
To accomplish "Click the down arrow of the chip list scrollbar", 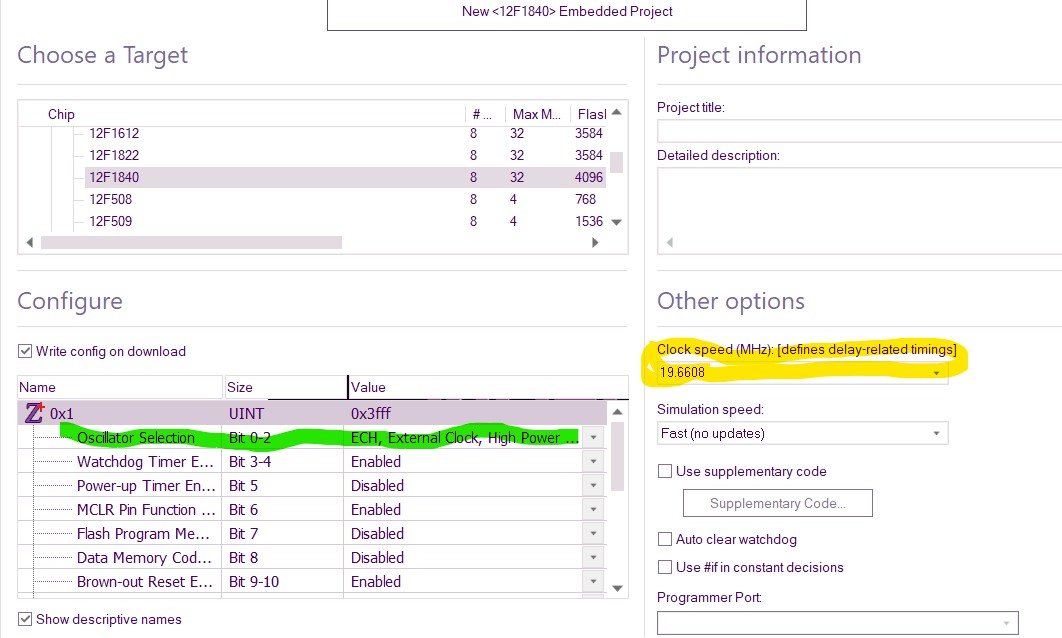I will pyautogui.click(x=615, y=220).
